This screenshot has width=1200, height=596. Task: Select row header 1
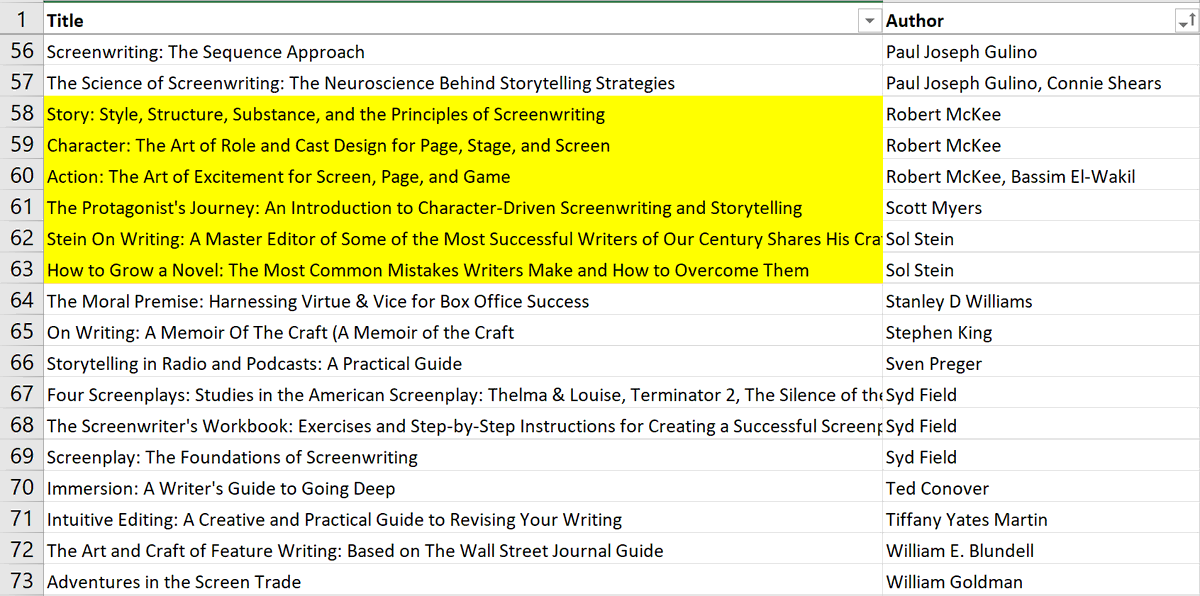(x=22, y=20)
